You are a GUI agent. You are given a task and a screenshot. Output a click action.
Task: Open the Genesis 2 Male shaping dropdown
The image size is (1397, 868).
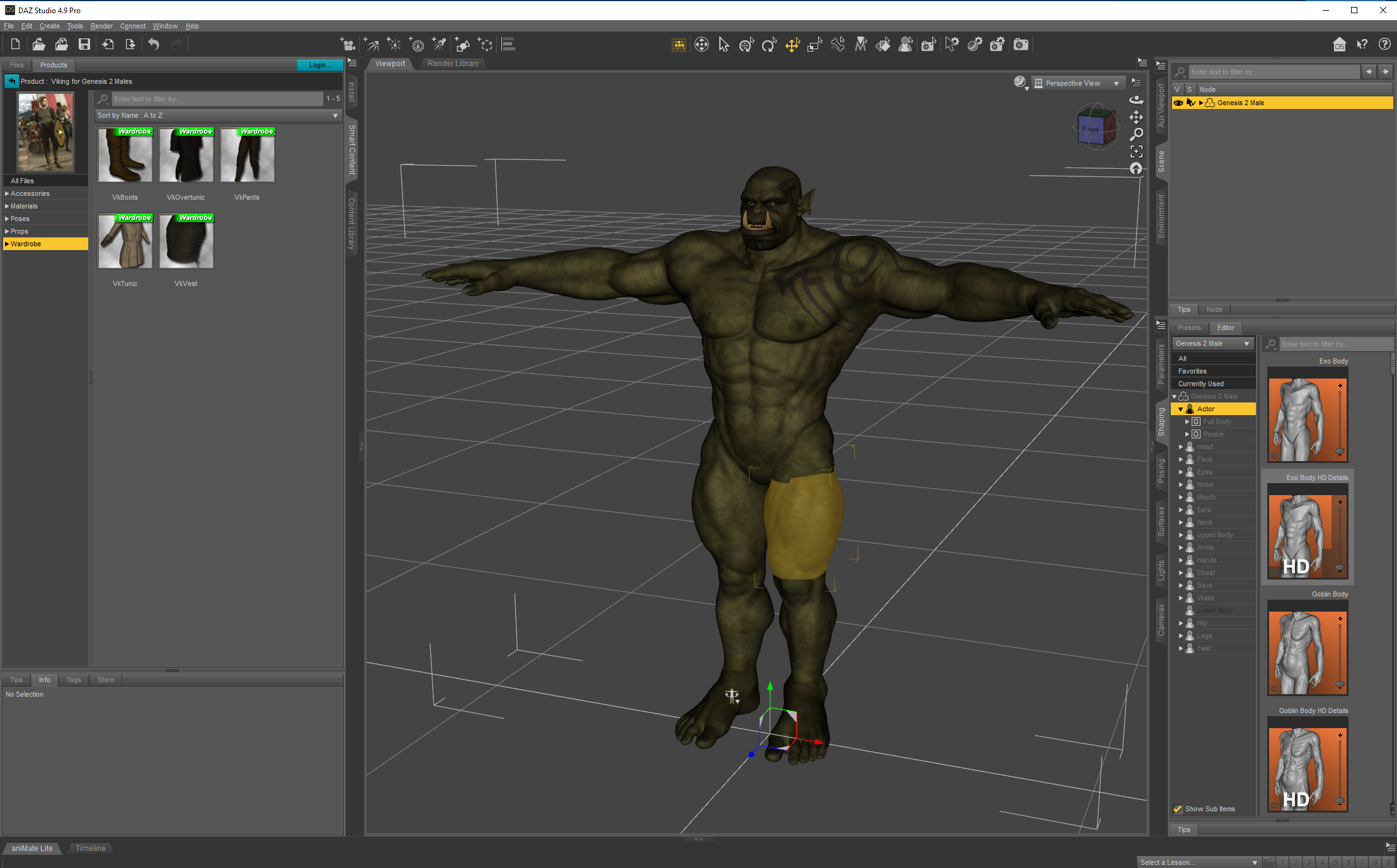(1212, 343)
